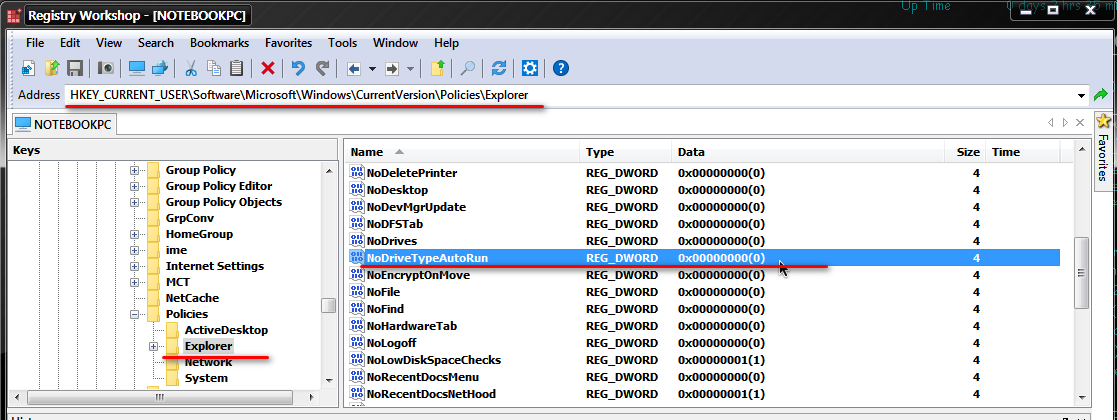This screenshot has height=420, width=1117.
Task: Sort by the Data column header
Action: click(x=808, y=152)
